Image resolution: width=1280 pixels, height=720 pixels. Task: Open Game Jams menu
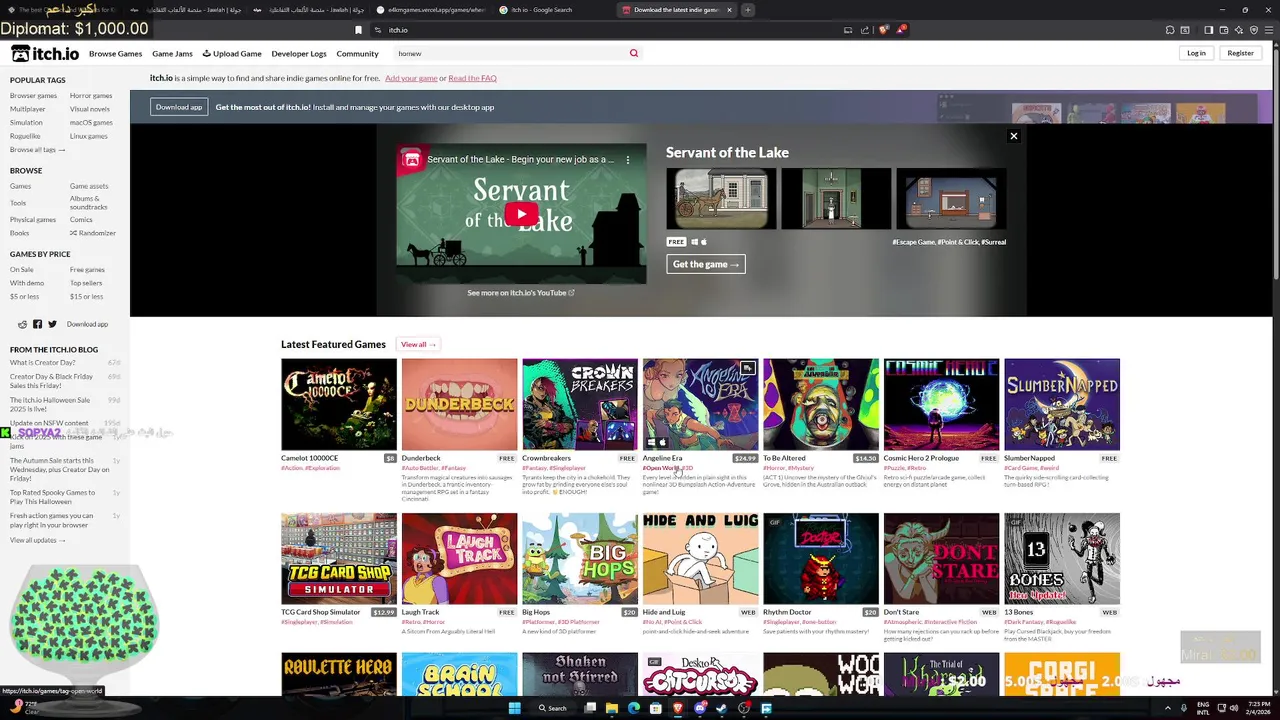click(x=172, y=53)
